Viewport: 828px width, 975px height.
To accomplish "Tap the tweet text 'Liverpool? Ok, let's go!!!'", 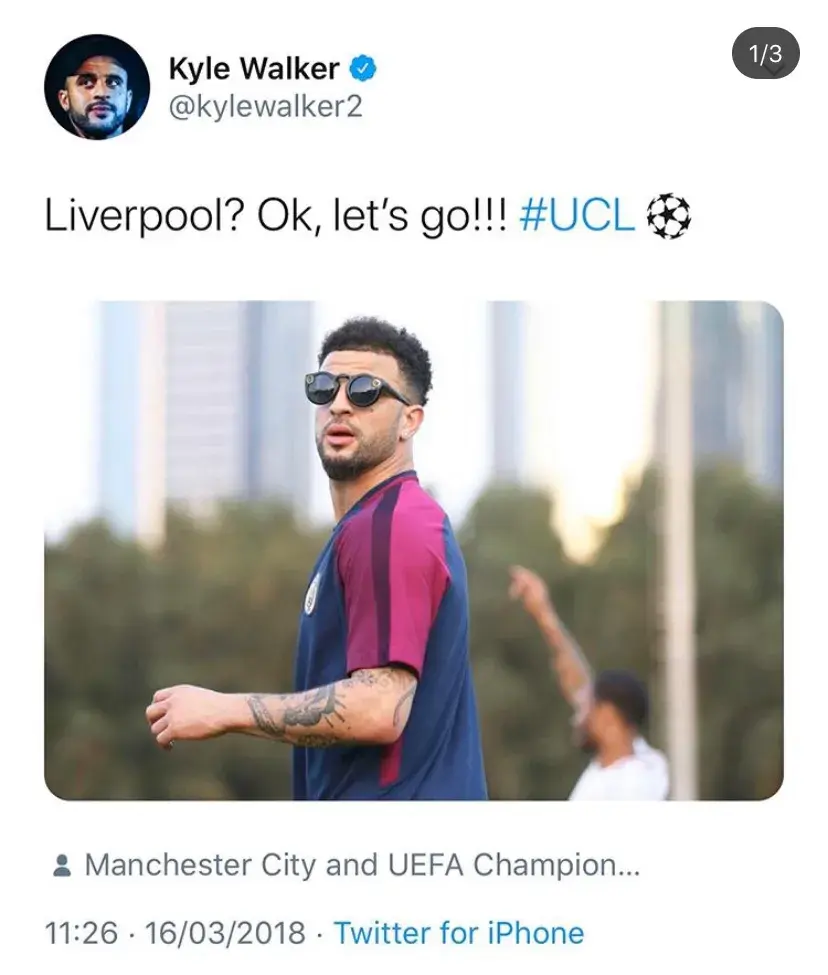I will [x=276, y=216].
